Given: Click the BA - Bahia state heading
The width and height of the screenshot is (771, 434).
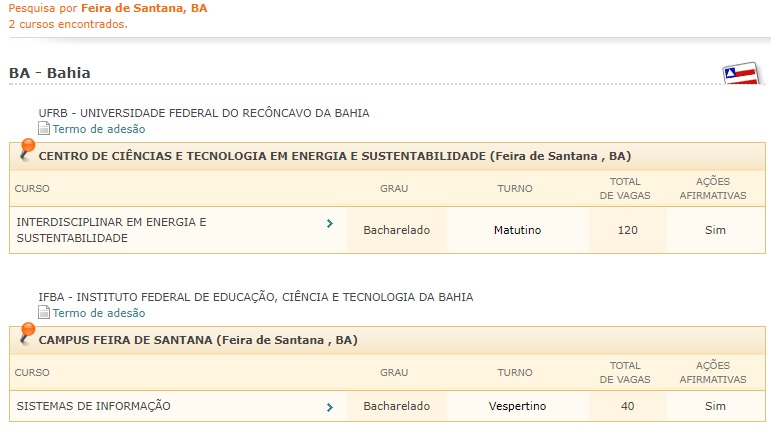Looking at the screenshot, I should 50,73.
